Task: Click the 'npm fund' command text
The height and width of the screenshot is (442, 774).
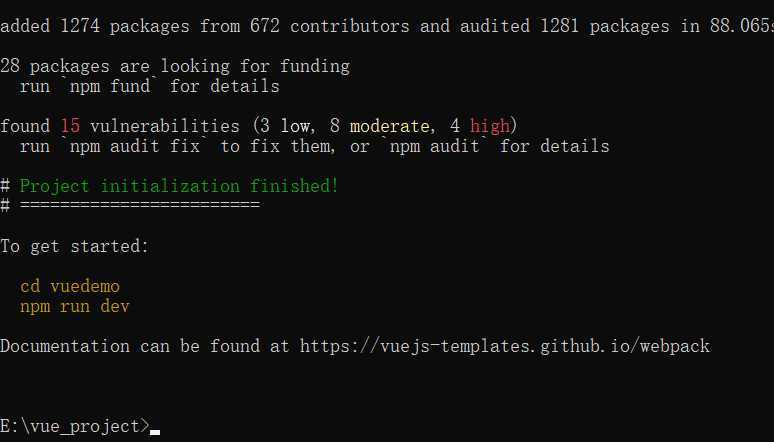Action: point(110,86)
